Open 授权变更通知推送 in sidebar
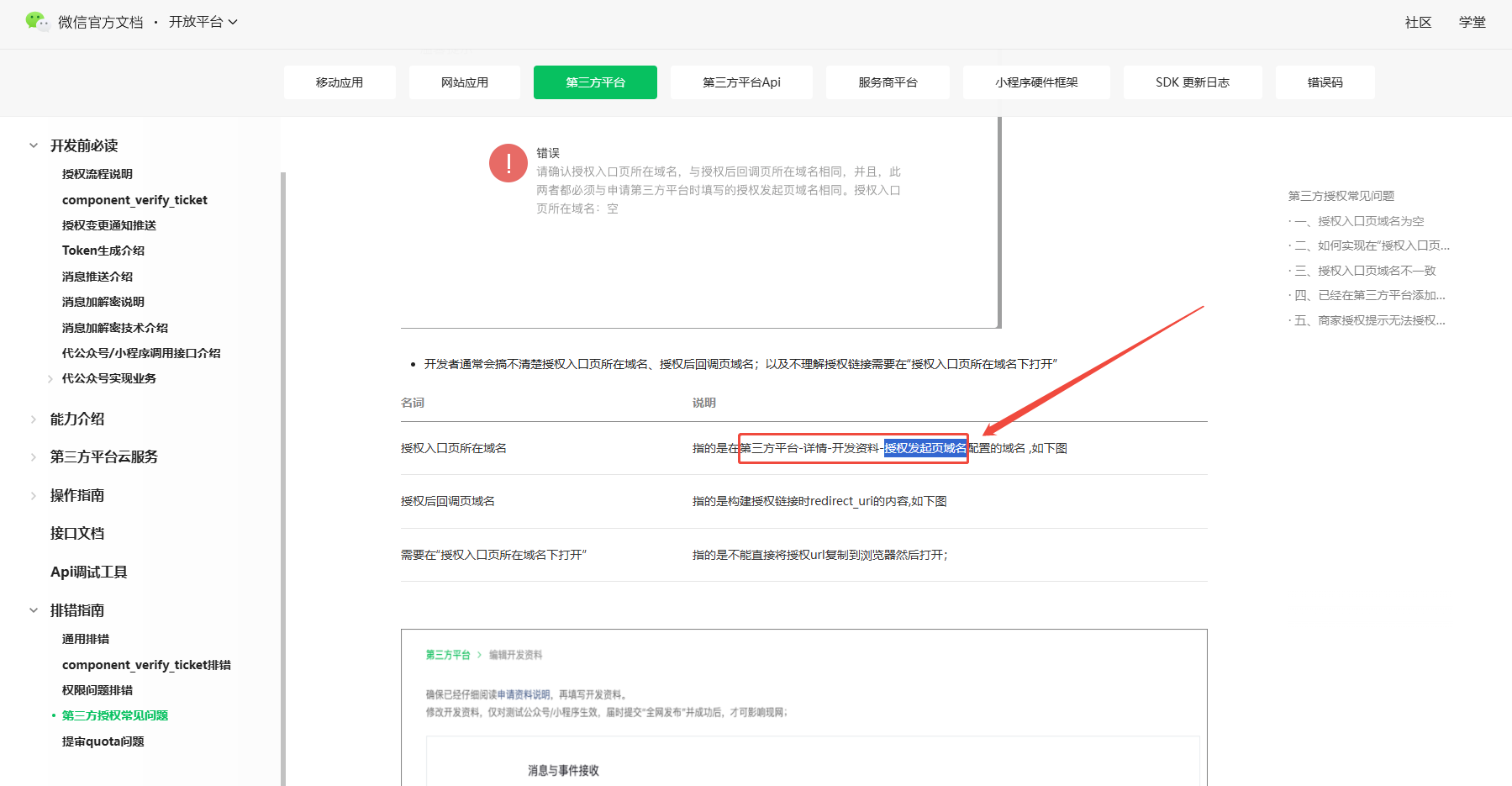The width and height of the screenshot is (1512, 786). (x=109, y=225)
